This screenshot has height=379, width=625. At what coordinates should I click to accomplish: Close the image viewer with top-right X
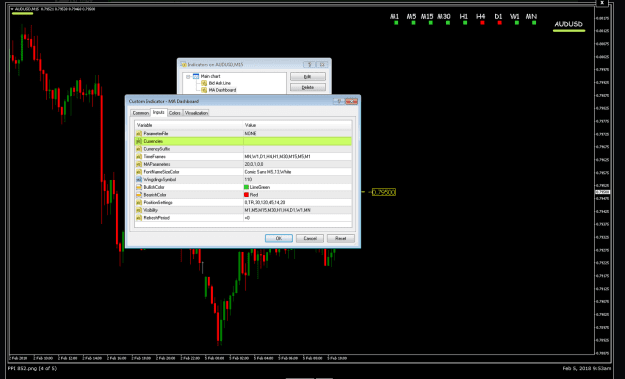(602, 3)
